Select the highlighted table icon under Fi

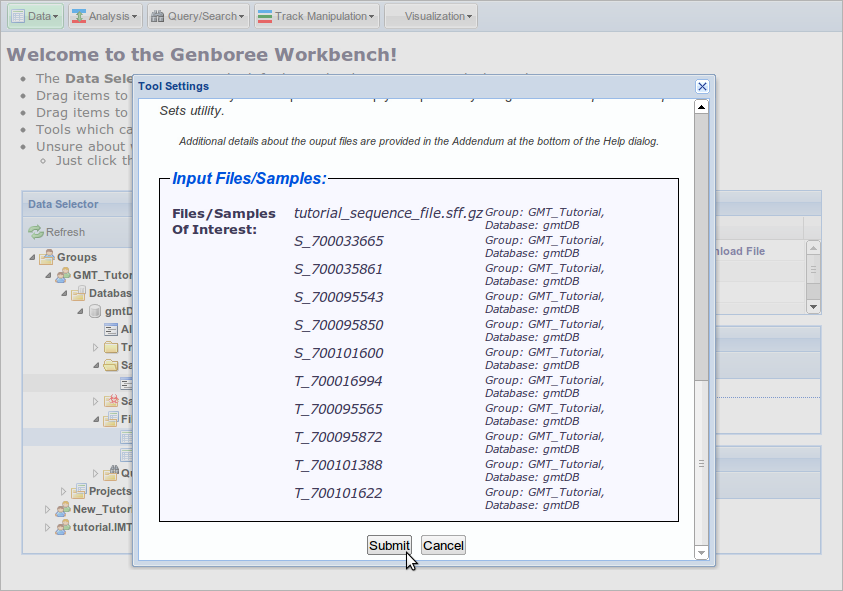126,437
